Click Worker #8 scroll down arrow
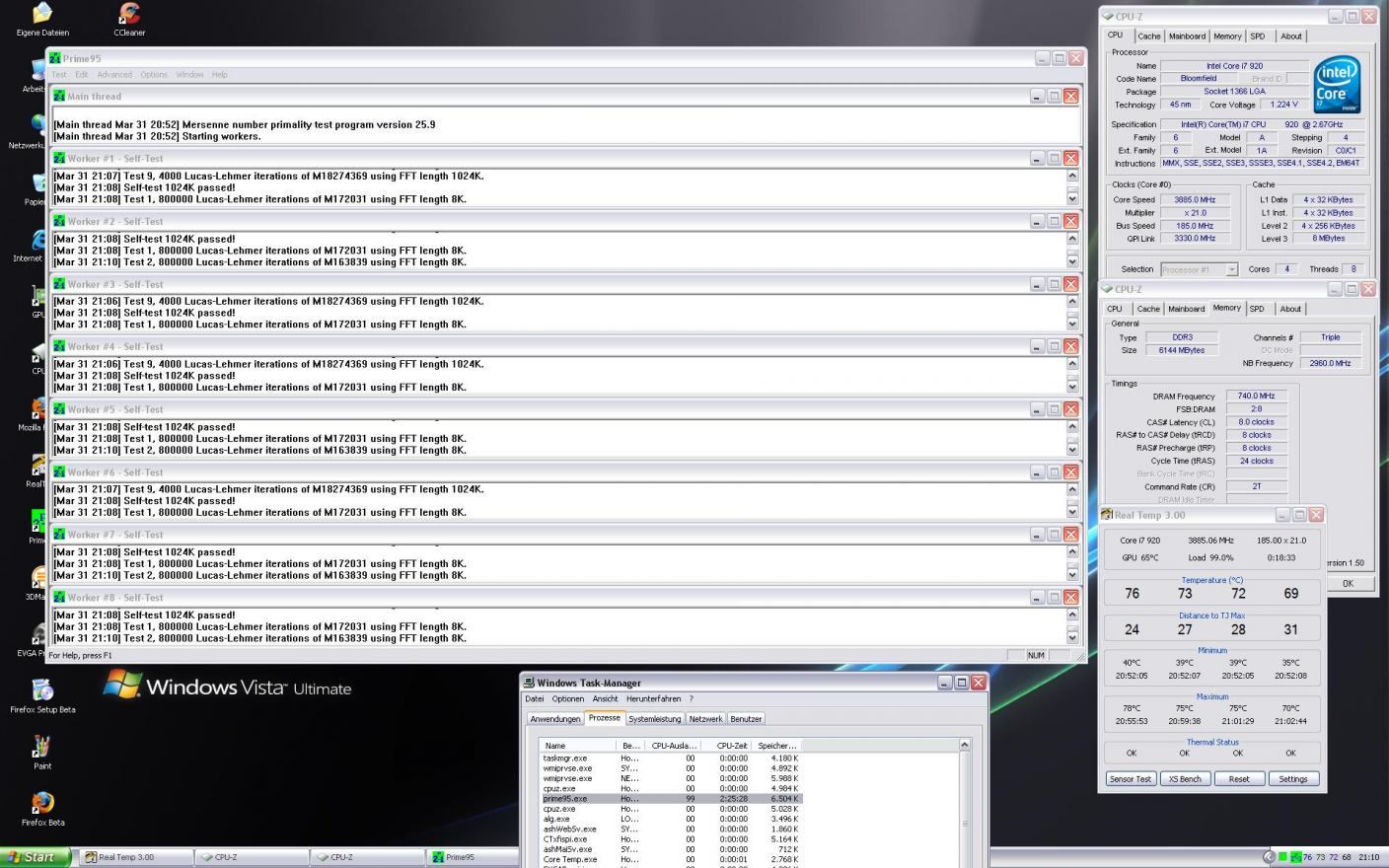The height and width of the screenshot is (868, 1389). pos(1072,638)
